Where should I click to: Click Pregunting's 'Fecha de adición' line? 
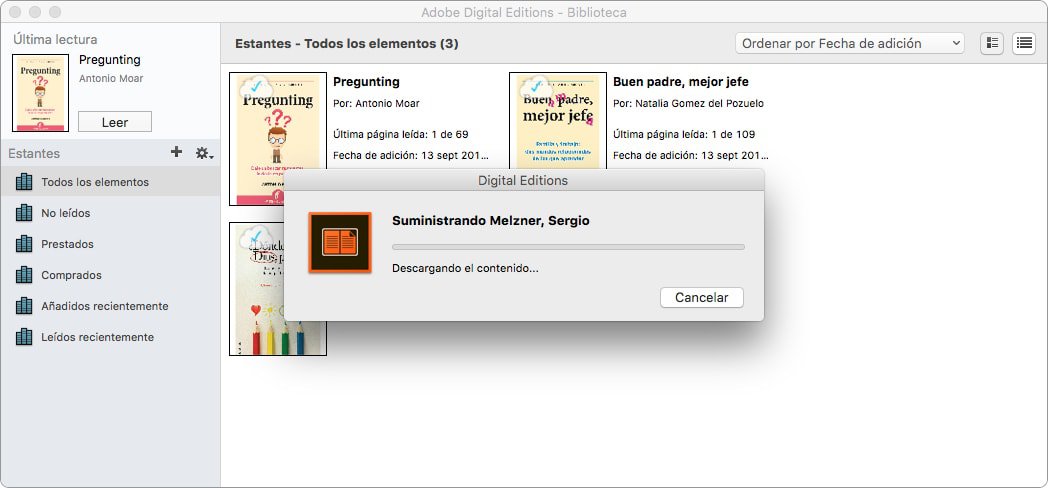click(410, 155)
